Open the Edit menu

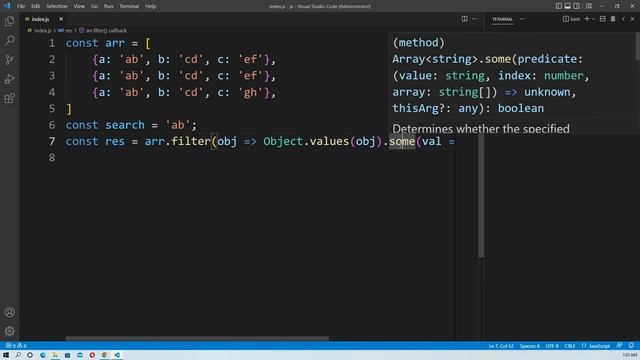pyautogui.click(x=36, y=6)
